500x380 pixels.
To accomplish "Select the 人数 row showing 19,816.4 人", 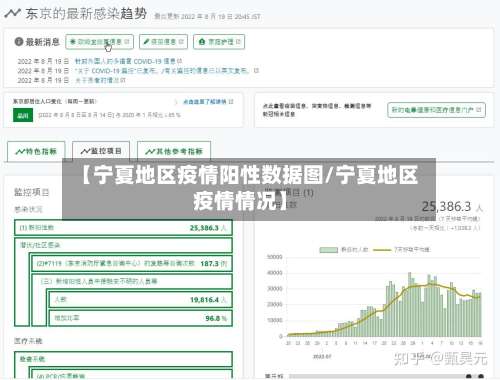I will (140, 300).
